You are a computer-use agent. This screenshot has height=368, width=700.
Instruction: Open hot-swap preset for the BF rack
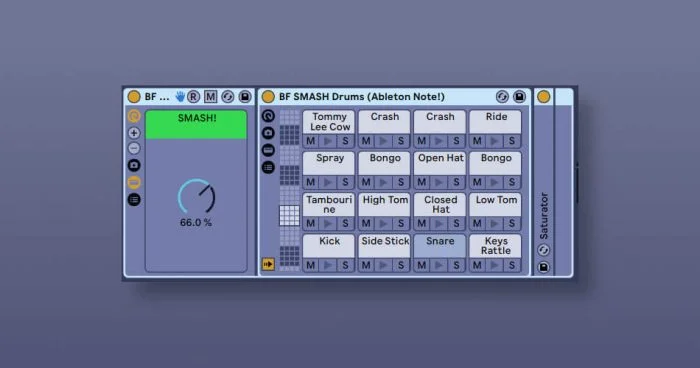click(228, 96)
